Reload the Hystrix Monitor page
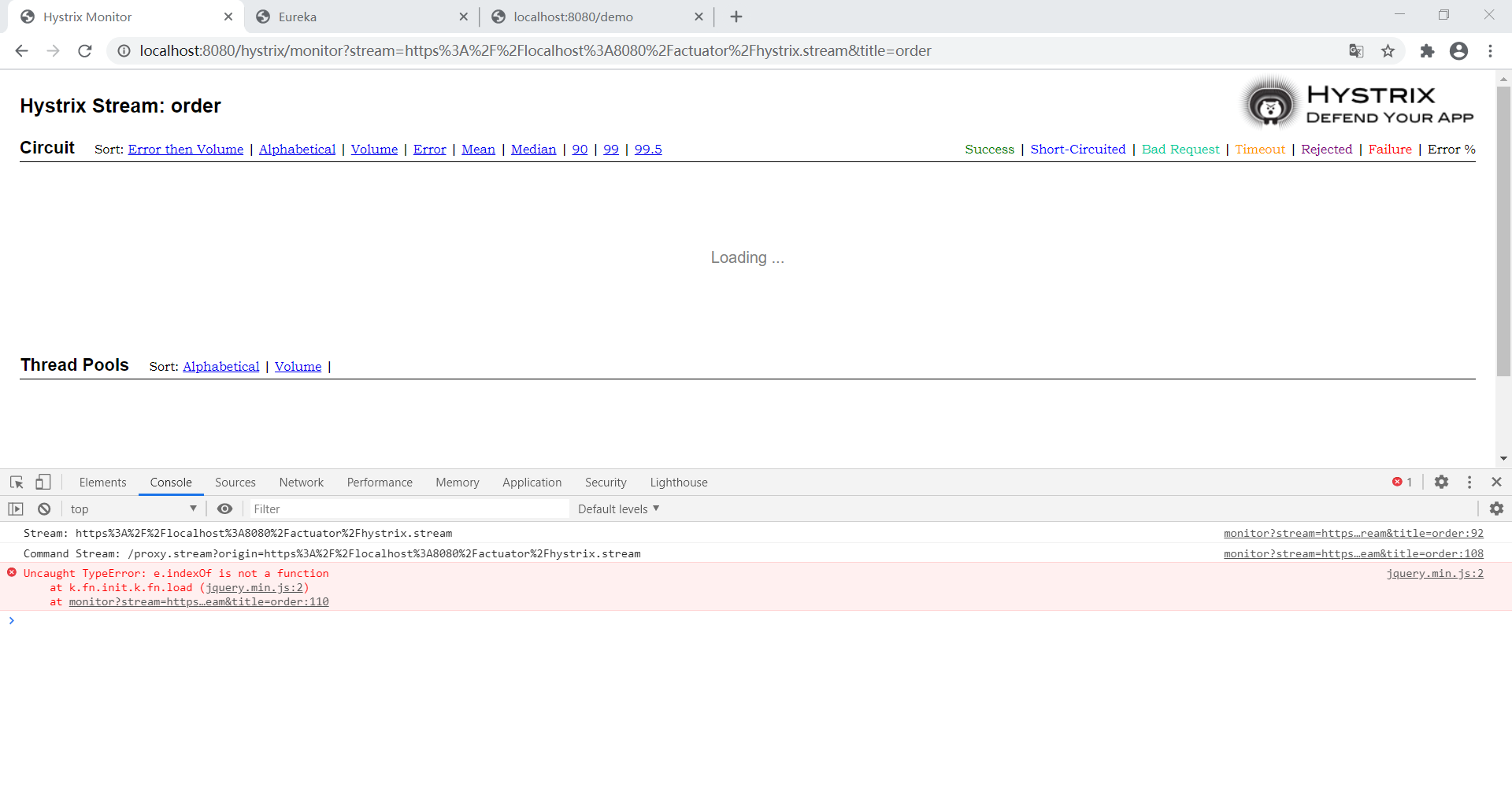This screenshot has height=810, width=1512. tap(85, 51)
